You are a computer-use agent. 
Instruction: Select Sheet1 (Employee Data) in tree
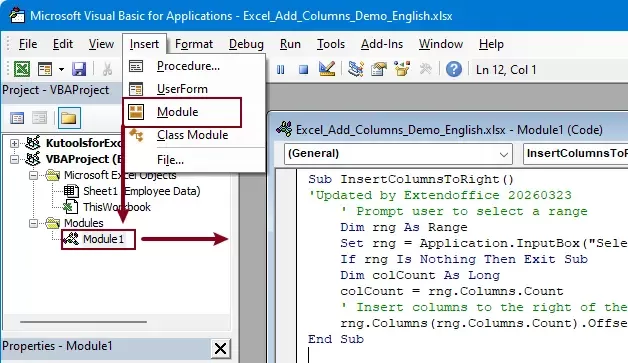tap(141, 191)
